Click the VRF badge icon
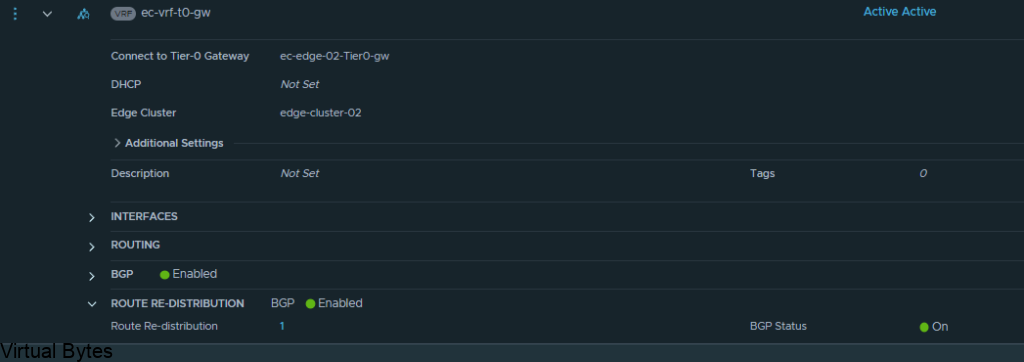The height and width of the screenshot is (362, 1024). pos(123,13)
